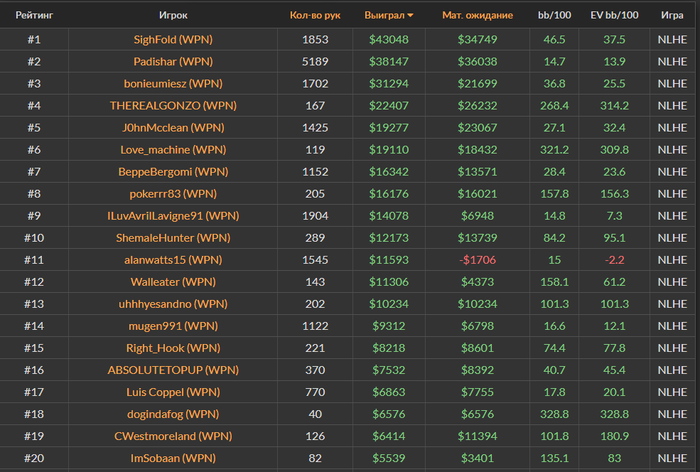700x472 pixels.
Task: Open player THEREALGONZO (WPN)
Action: pos(173,105)
